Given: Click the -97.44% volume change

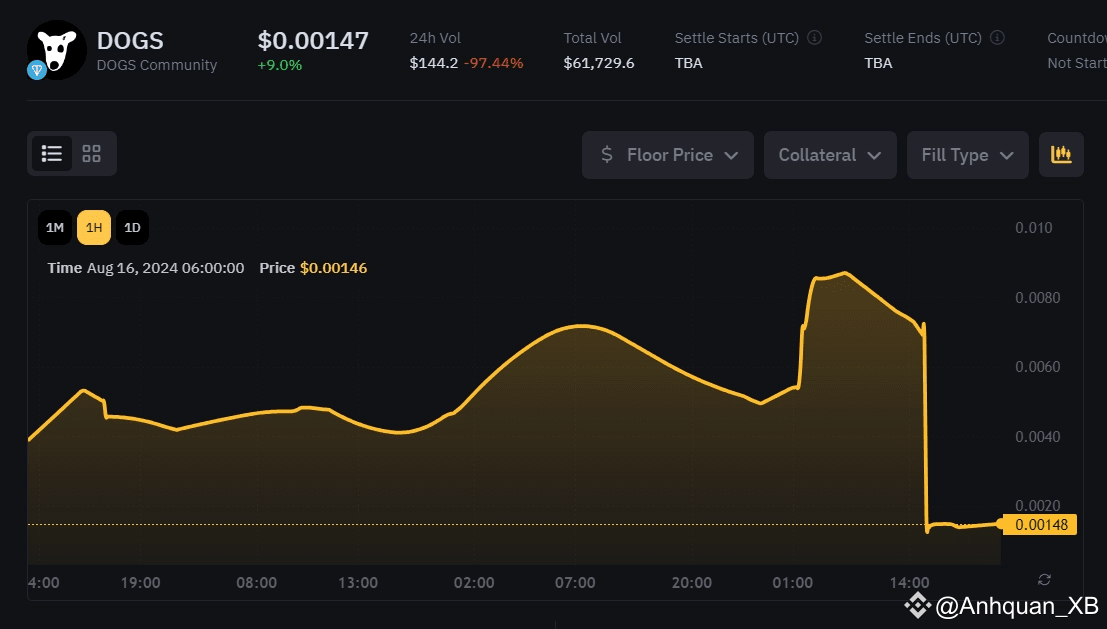Looking at the screenshot, I should (x=493, y=63).
